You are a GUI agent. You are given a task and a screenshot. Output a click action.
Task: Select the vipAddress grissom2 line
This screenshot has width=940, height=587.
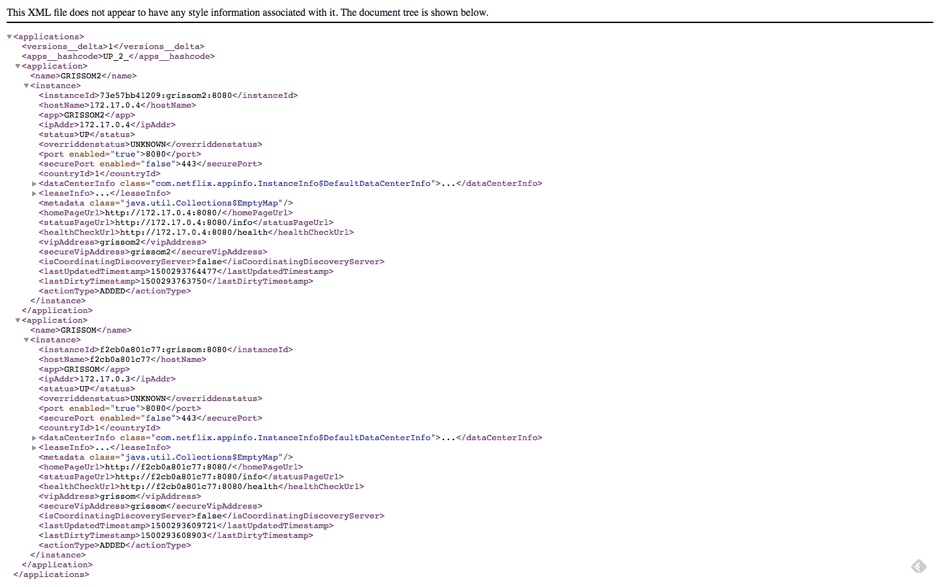click(x=122, y=242)
